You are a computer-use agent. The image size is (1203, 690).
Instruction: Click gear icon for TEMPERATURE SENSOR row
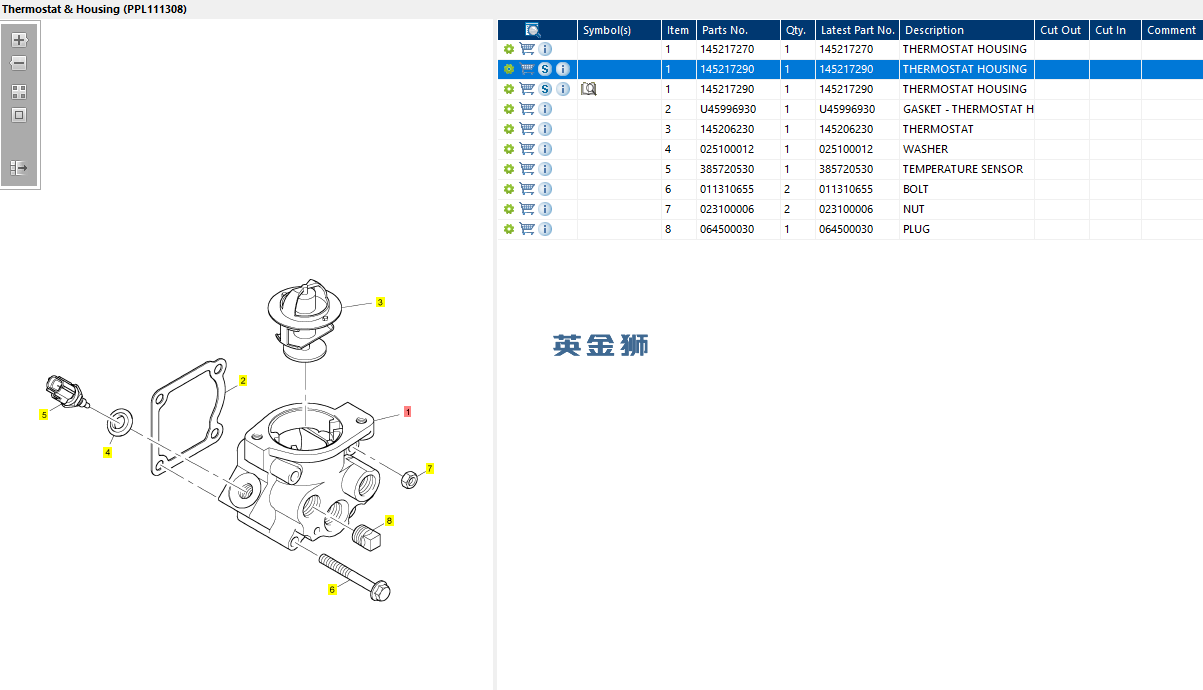[509, 169]
